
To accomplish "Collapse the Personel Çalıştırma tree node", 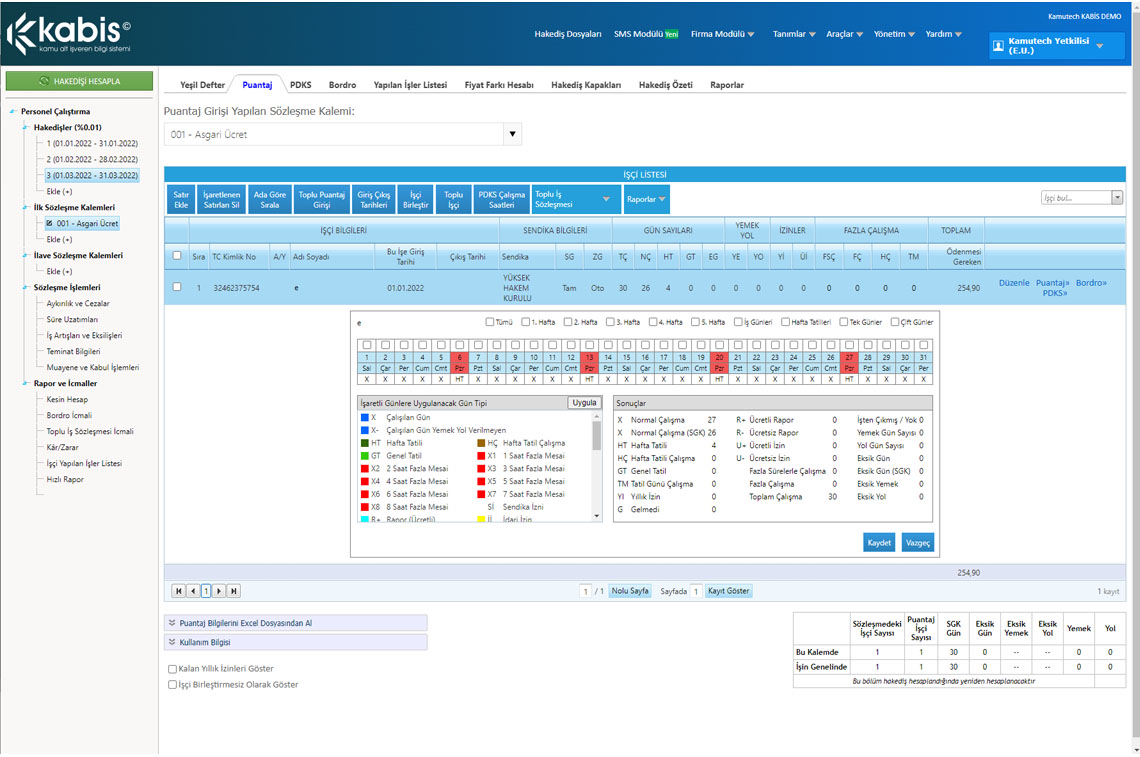I will 13,111.
